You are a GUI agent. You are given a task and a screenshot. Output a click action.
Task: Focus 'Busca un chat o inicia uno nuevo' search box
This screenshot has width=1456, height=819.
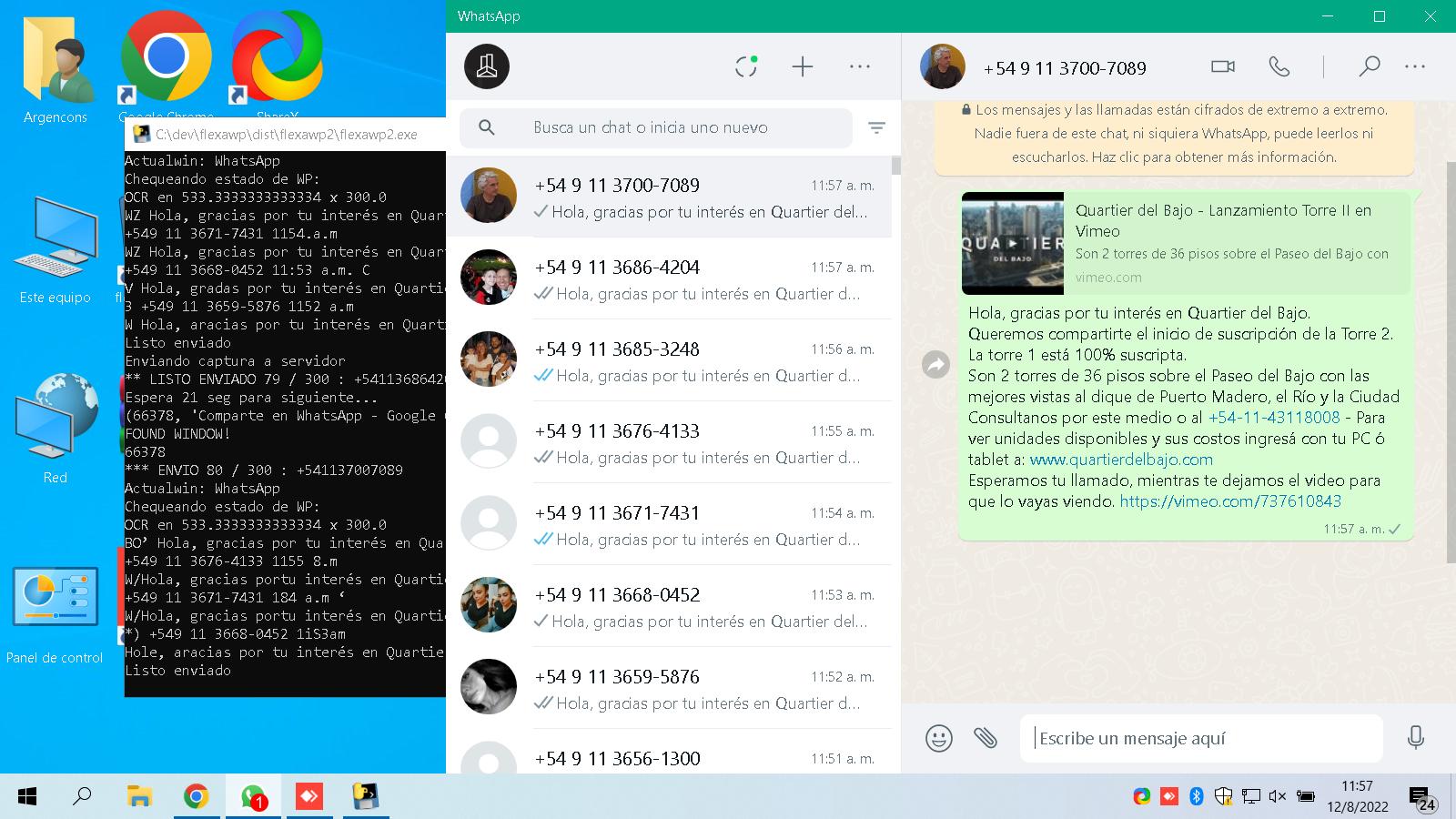[656, 127]
